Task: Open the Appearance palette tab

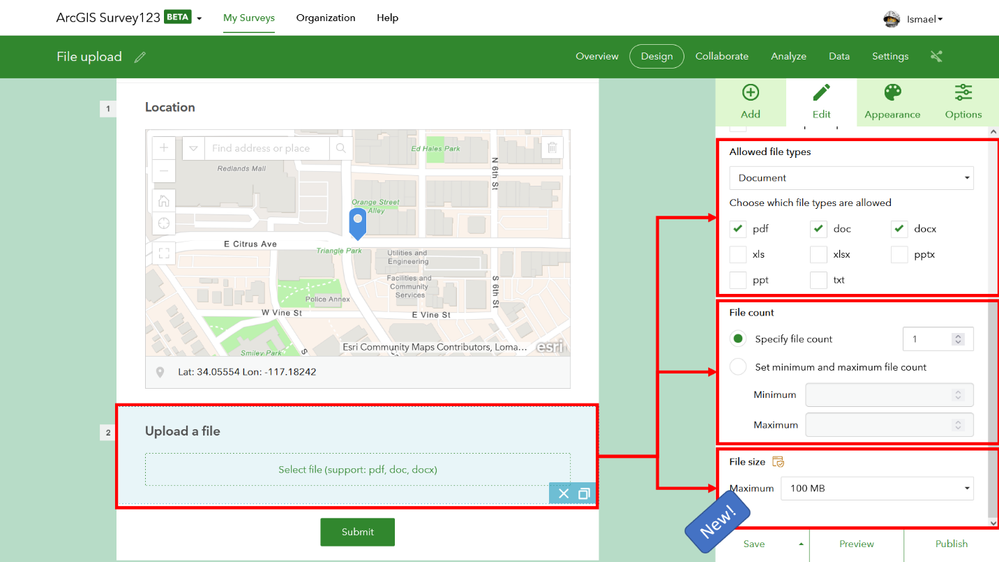Action: [x=892, y=101]
